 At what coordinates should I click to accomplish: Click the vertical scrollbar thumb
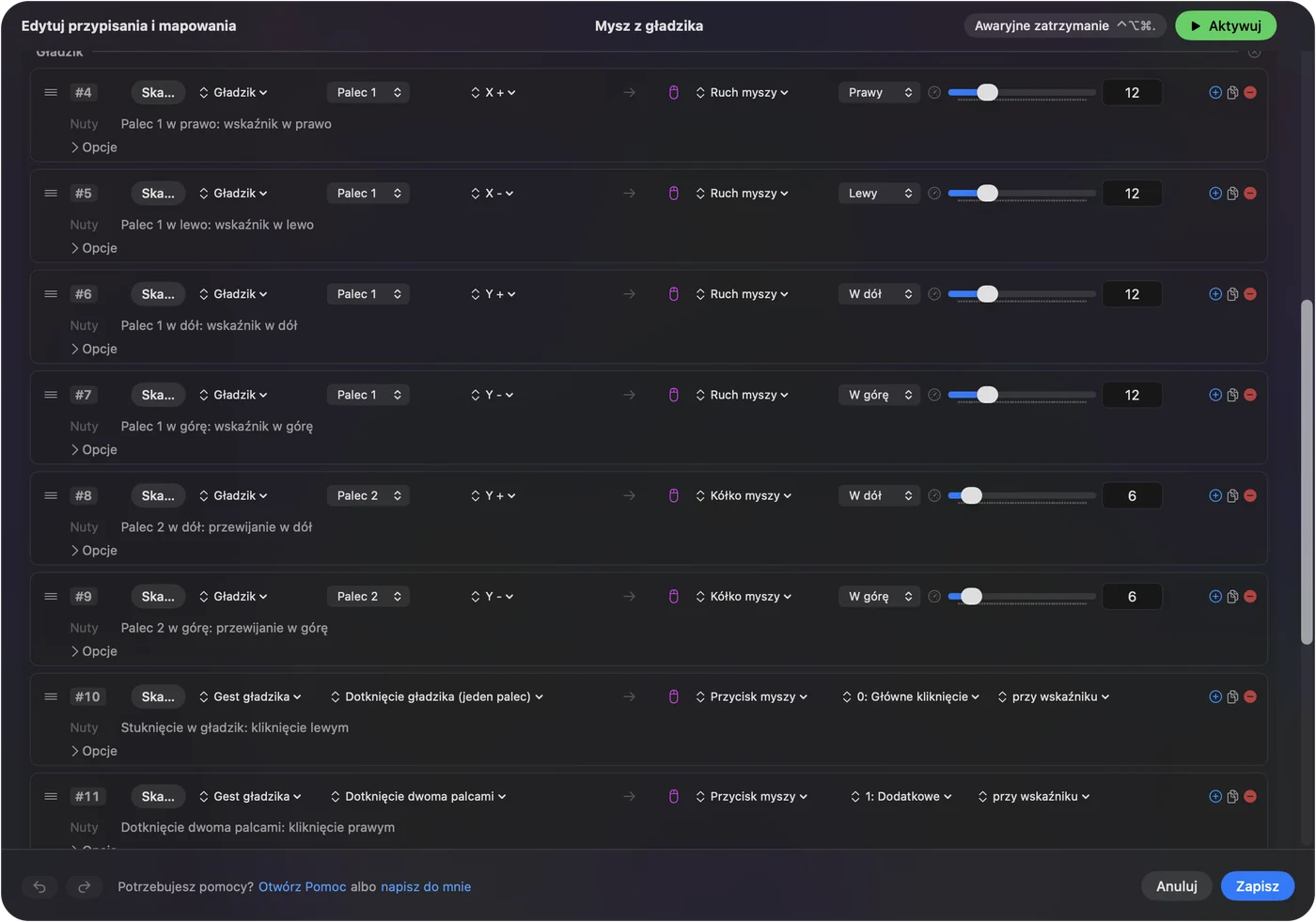click(1307, 472)
